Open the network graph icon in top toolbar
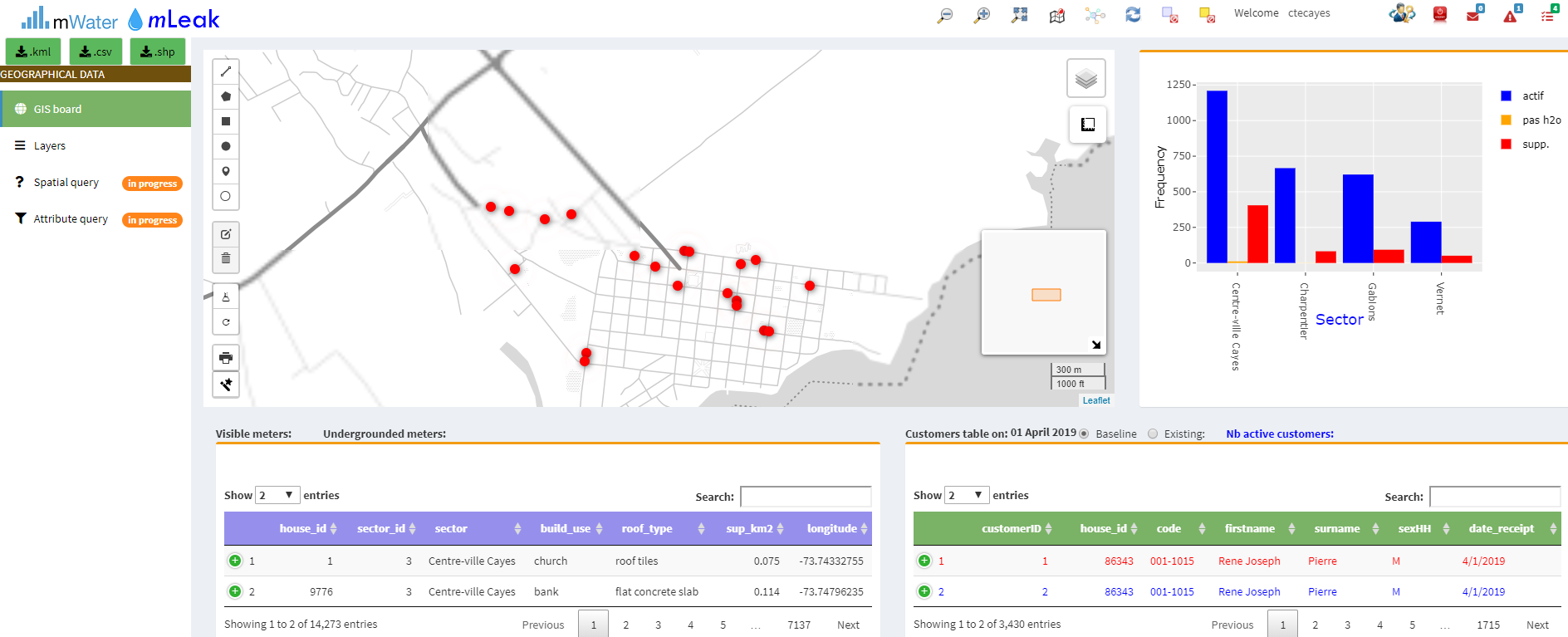This screenshot has height=637, width=1568. point(1095,15)
